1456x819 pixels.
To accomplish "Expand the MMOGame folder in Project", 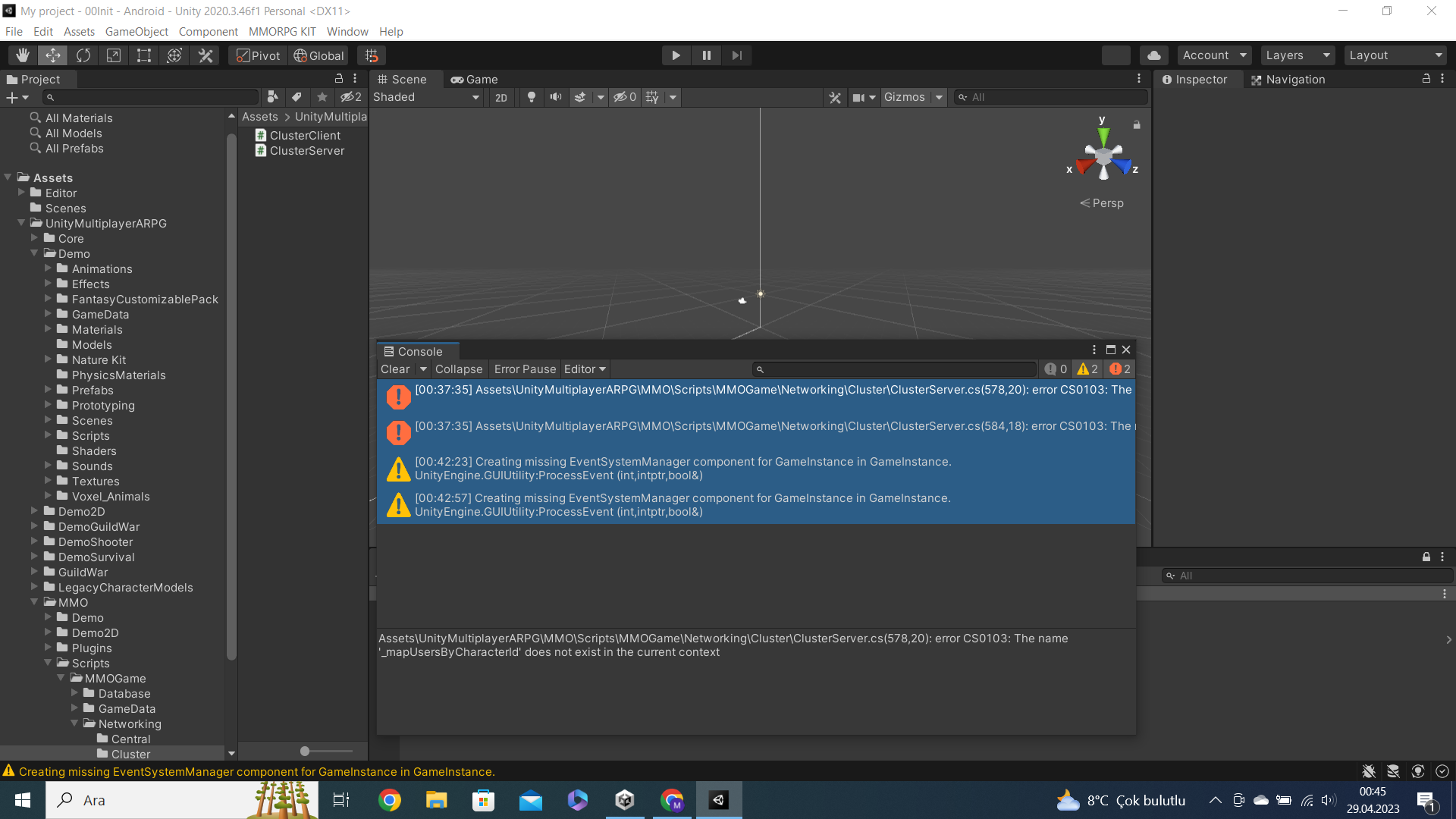I will pos(62,678).
